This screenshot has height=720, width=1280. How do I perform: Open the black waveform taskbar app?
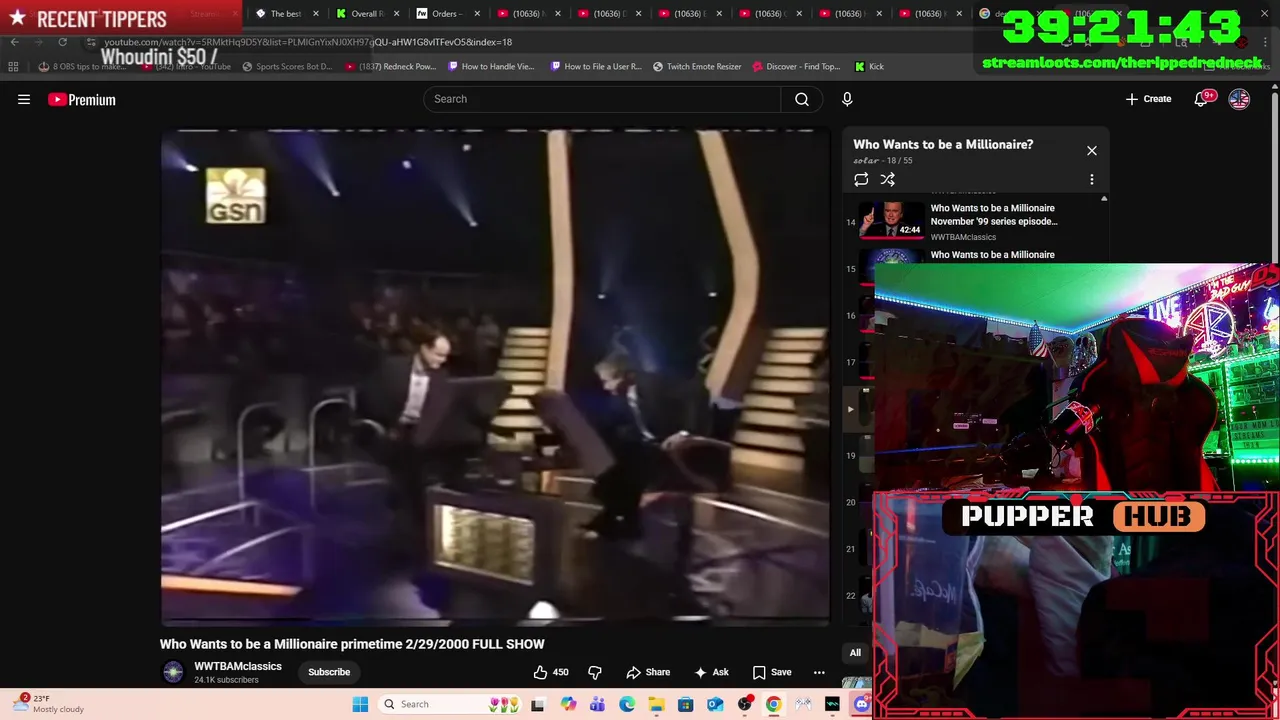coord(832,704)
